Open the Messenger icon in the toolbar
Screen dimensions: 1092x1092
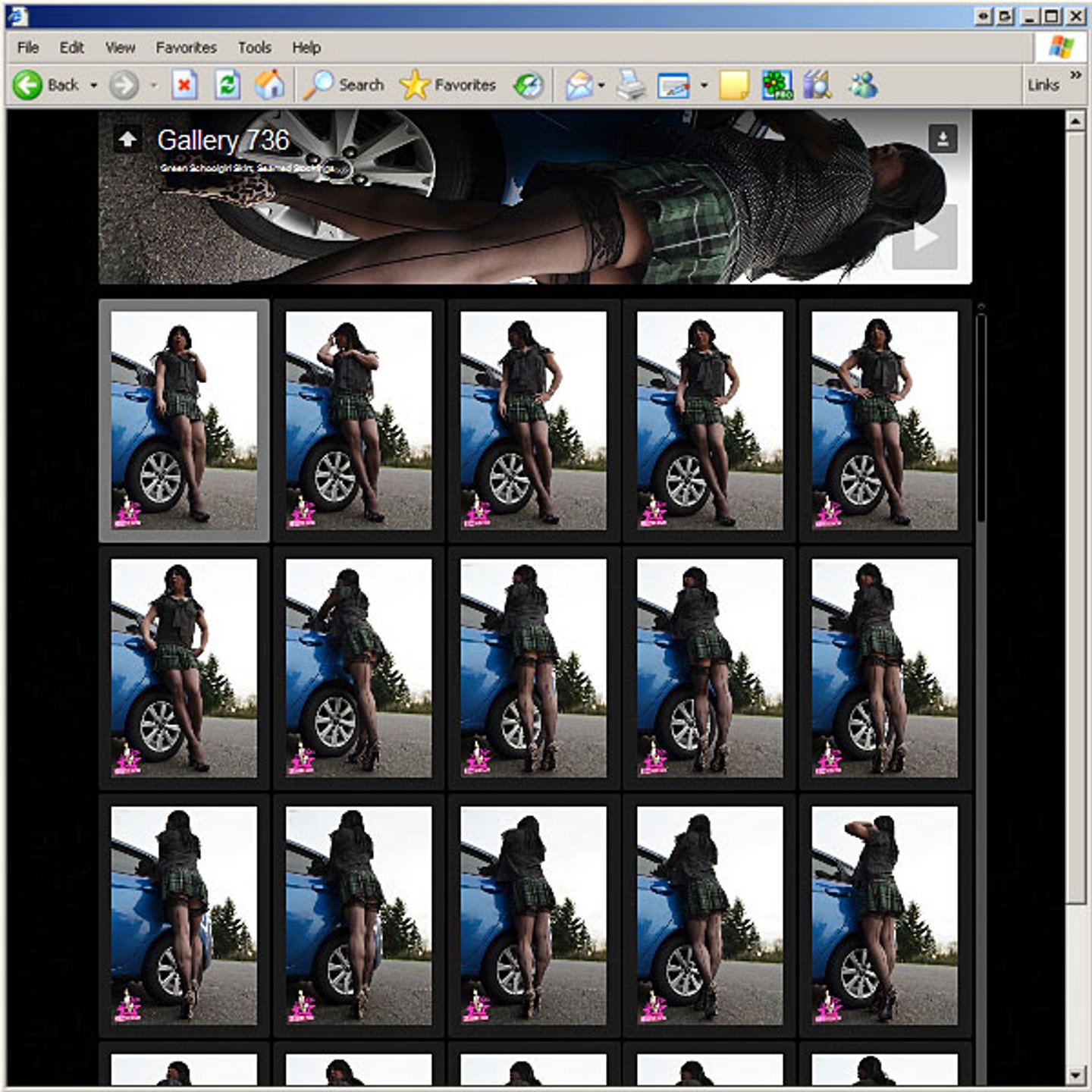tap(863, 85)
